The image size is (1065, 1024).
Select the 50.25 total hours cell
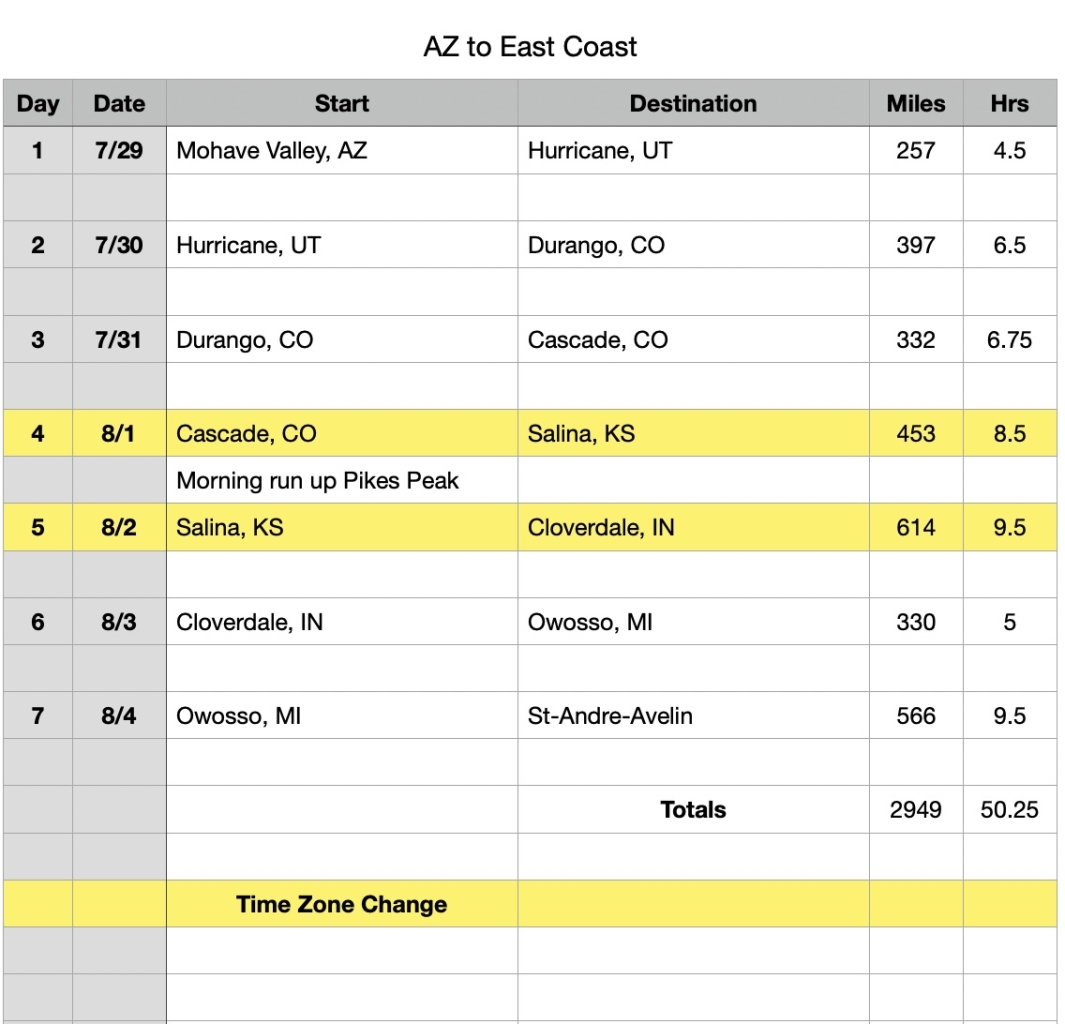pos(1009,810)
